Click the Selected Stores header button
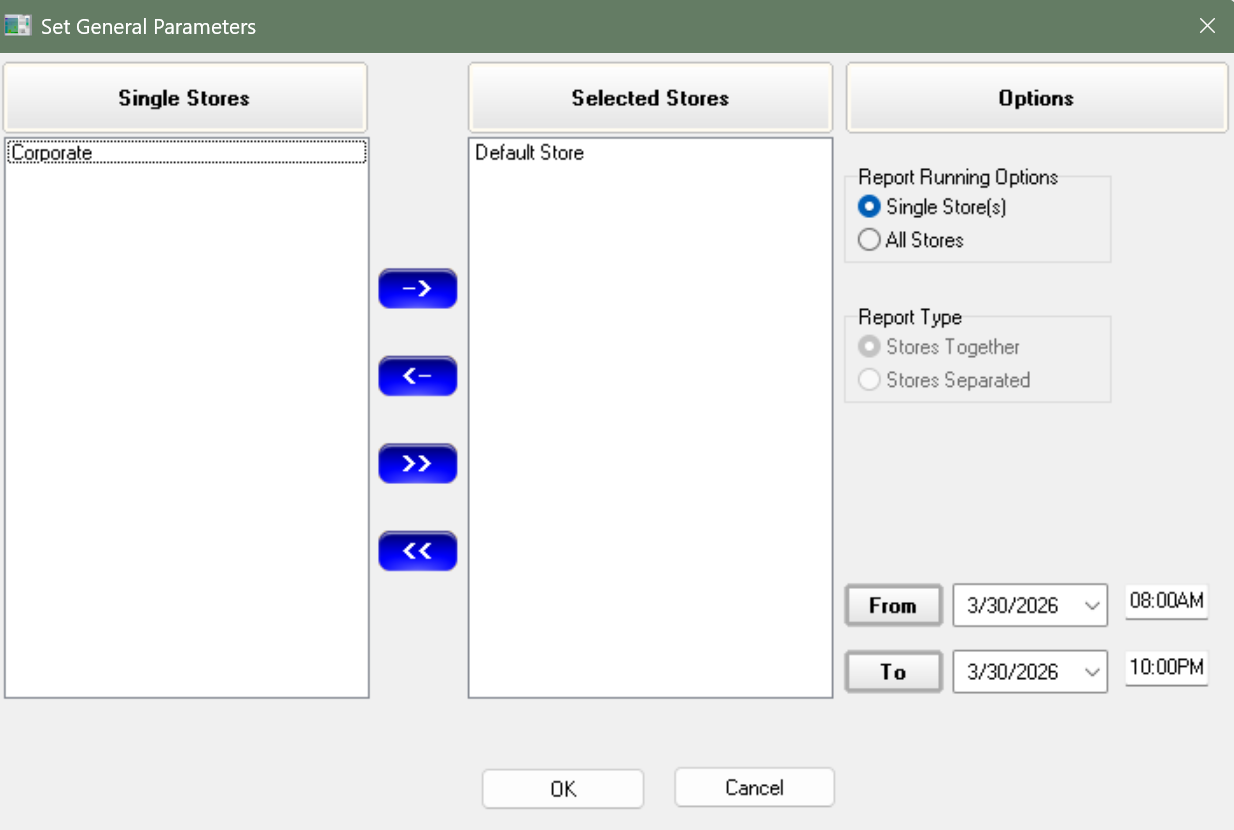The image size is (1234, 830). (650, 98)
